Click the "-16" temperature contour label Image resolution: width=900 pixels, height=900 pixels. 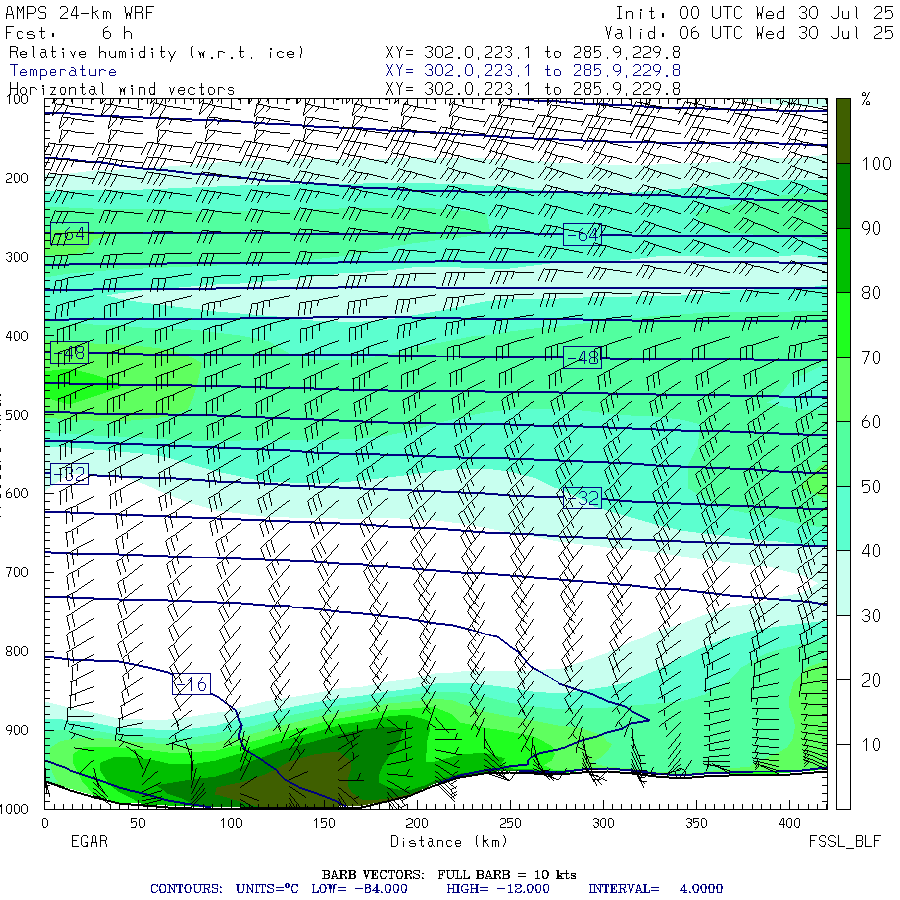click(x=191, y=684)
